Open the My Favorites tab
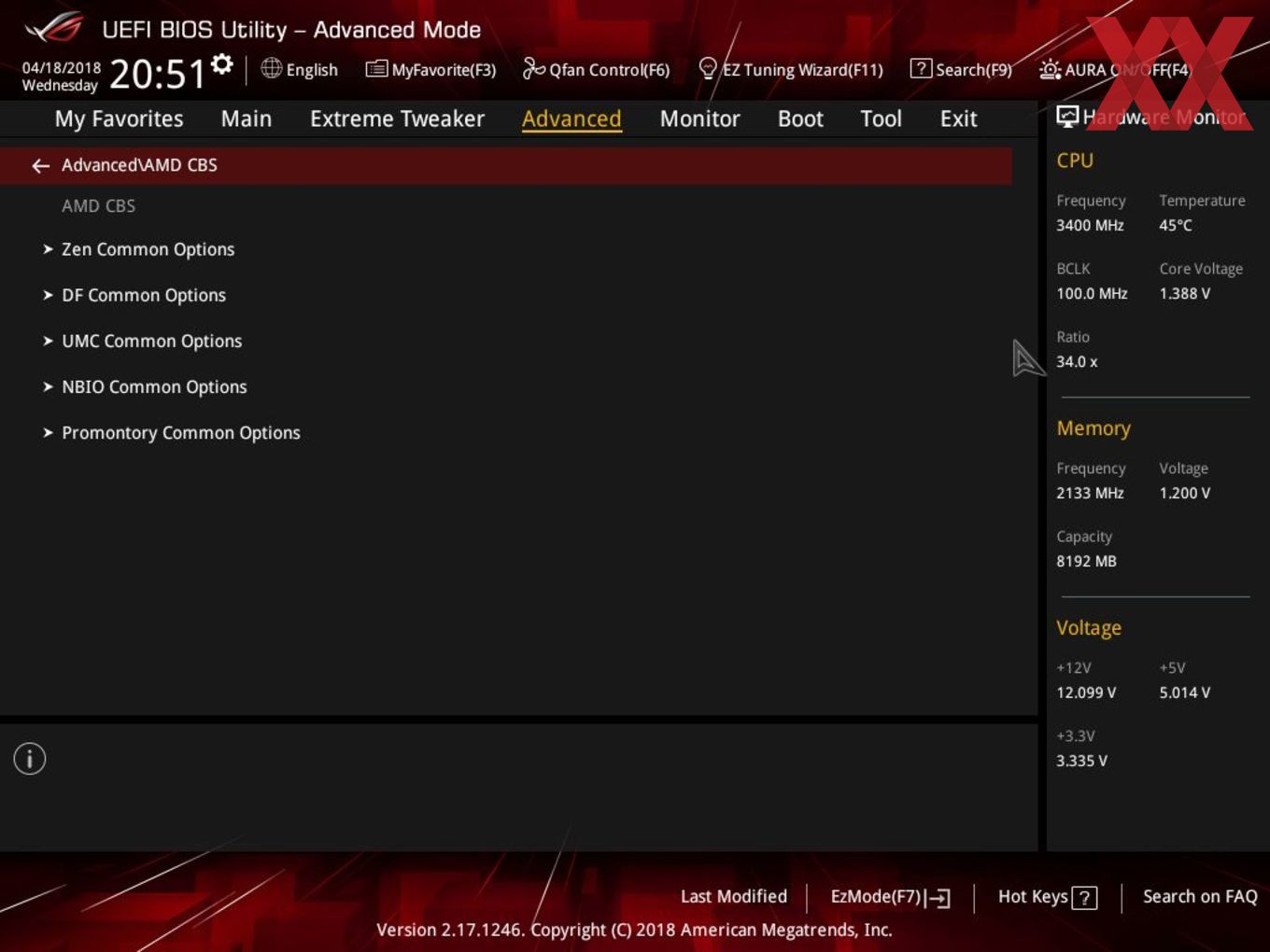The height and width of the screenshot is (952, 1270). 119,119
